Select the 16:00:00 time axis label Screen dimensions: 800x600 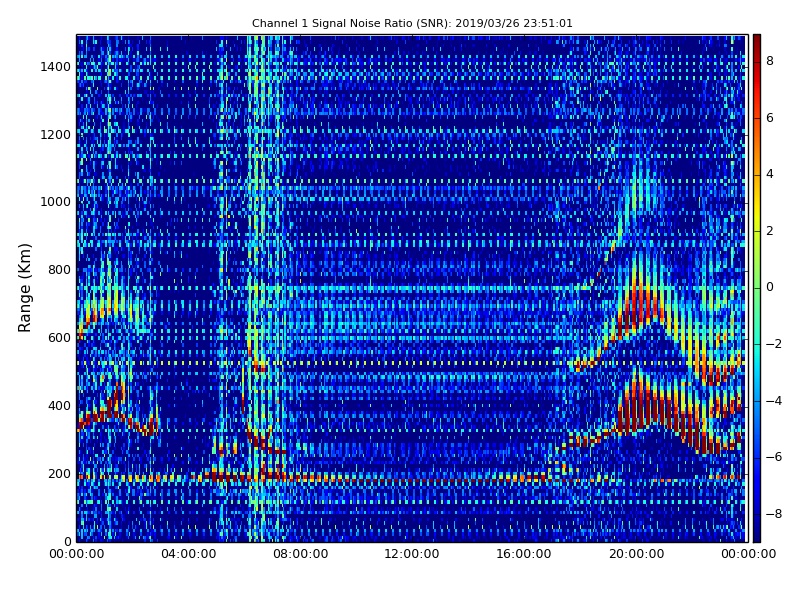point(524,554)
